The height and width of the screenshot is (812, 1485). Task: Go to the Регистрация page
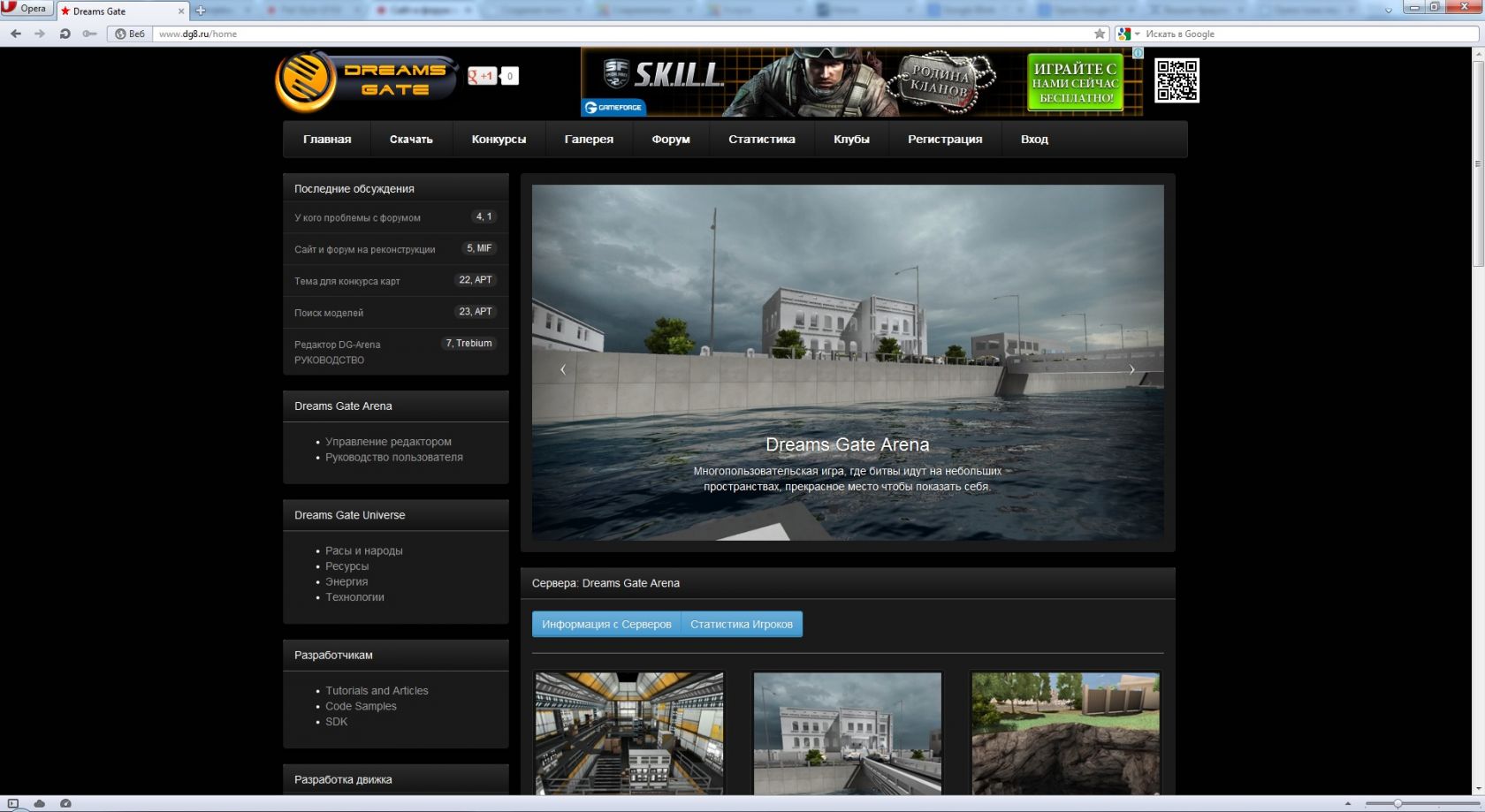click(945, 140)
